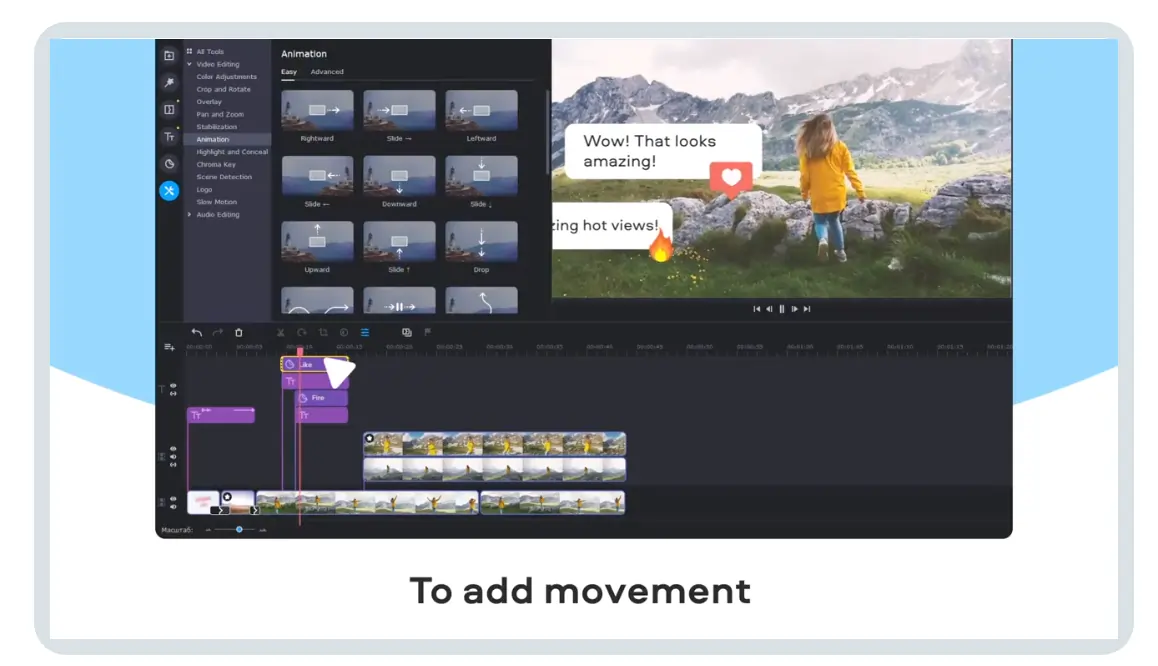Choose the Slide ↓ animation preset

482,176
